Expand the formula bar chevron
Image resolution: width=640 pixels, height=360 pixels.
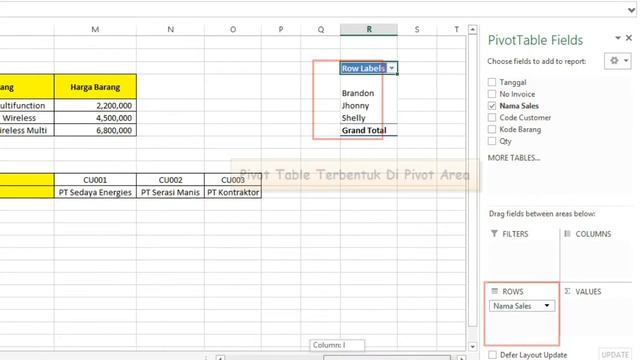pyautogui.click(x=631, y=10)
